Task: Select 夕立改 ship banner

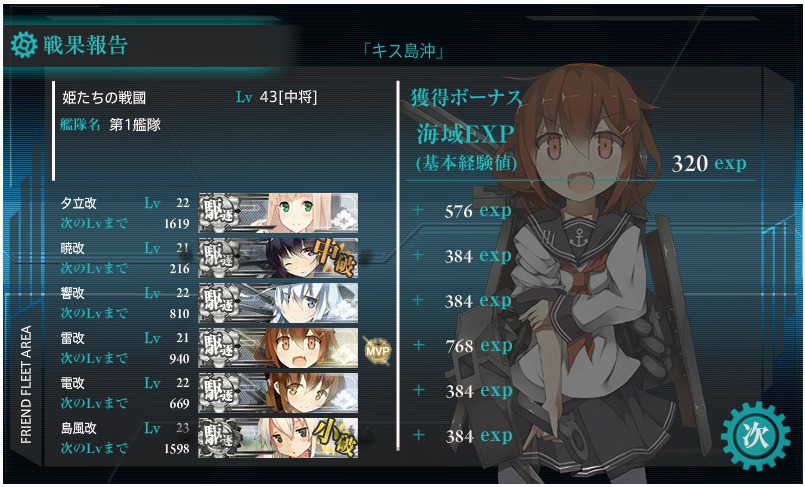Action: coord(278,213)
